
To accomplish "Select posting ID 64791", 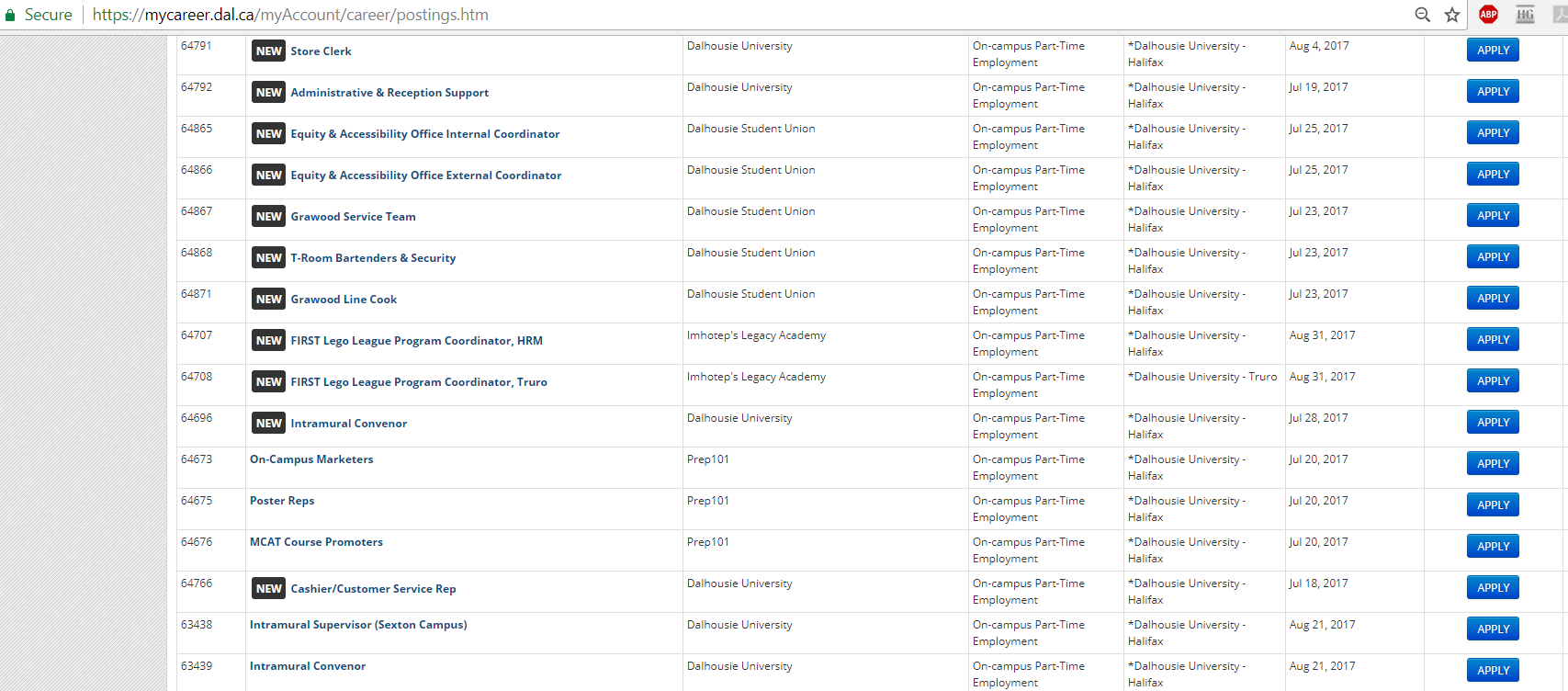I will point(197,46).
